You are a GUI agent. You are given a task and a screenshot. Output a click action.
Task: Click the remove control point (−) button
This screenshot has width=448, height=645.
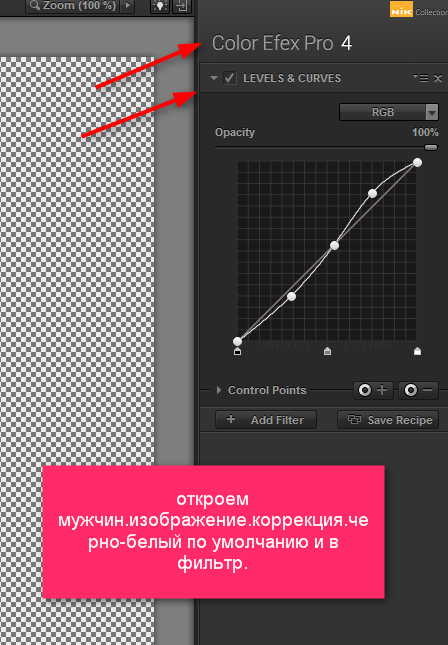coord(418,390)
